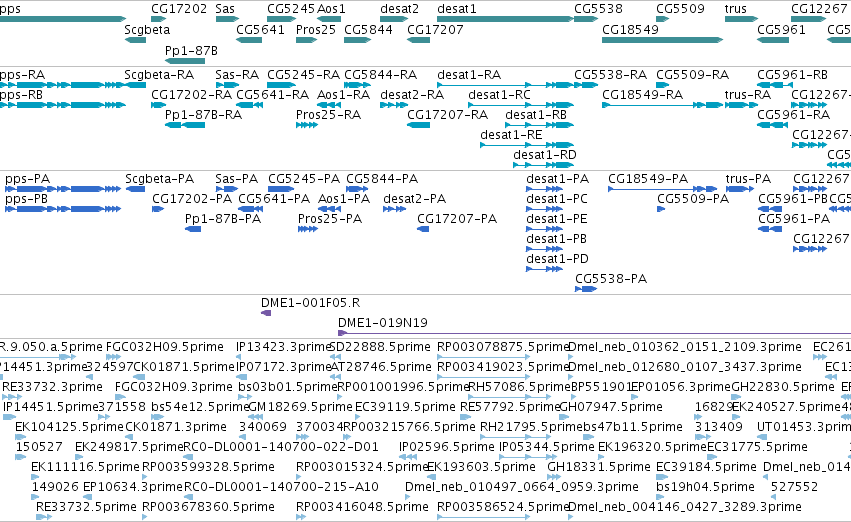Select the CG5509-PA protein feature
The image size is (851, 522).
pyautogui.click(x=661, y=209)
